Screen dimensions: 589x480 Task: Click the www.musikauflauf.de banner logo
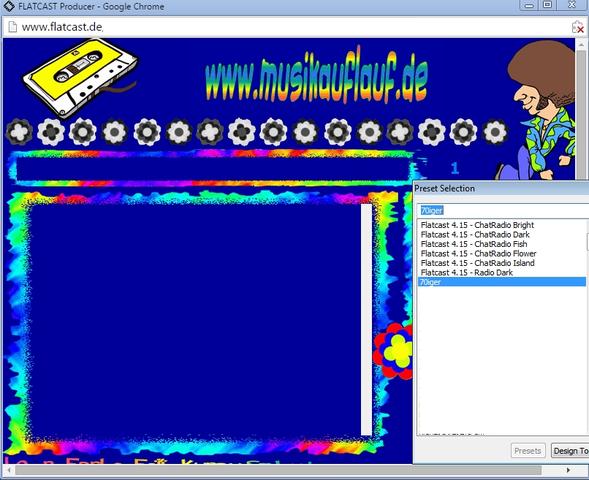coord(316,75)
